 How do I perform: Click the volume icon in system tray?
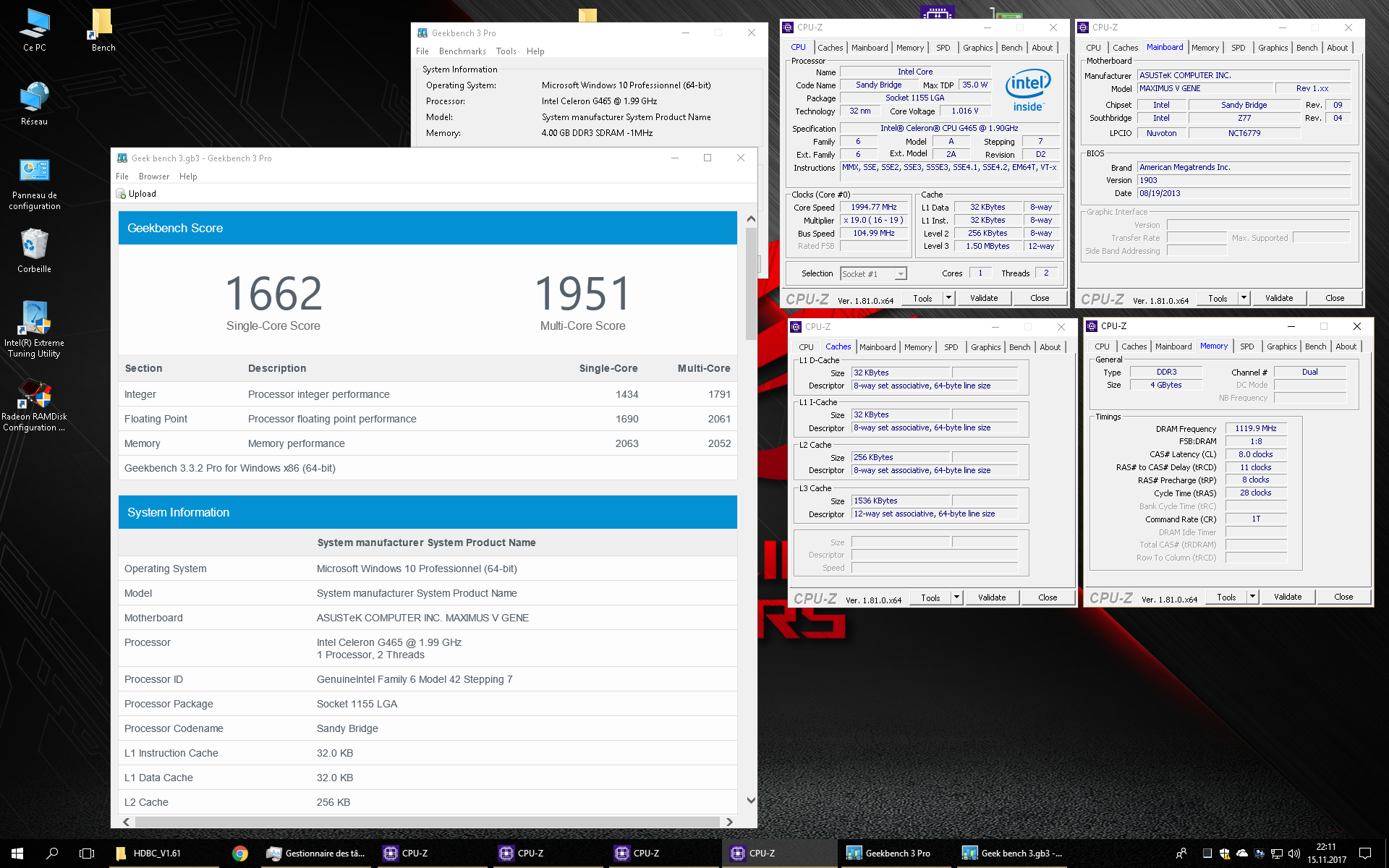(1294, 854)
